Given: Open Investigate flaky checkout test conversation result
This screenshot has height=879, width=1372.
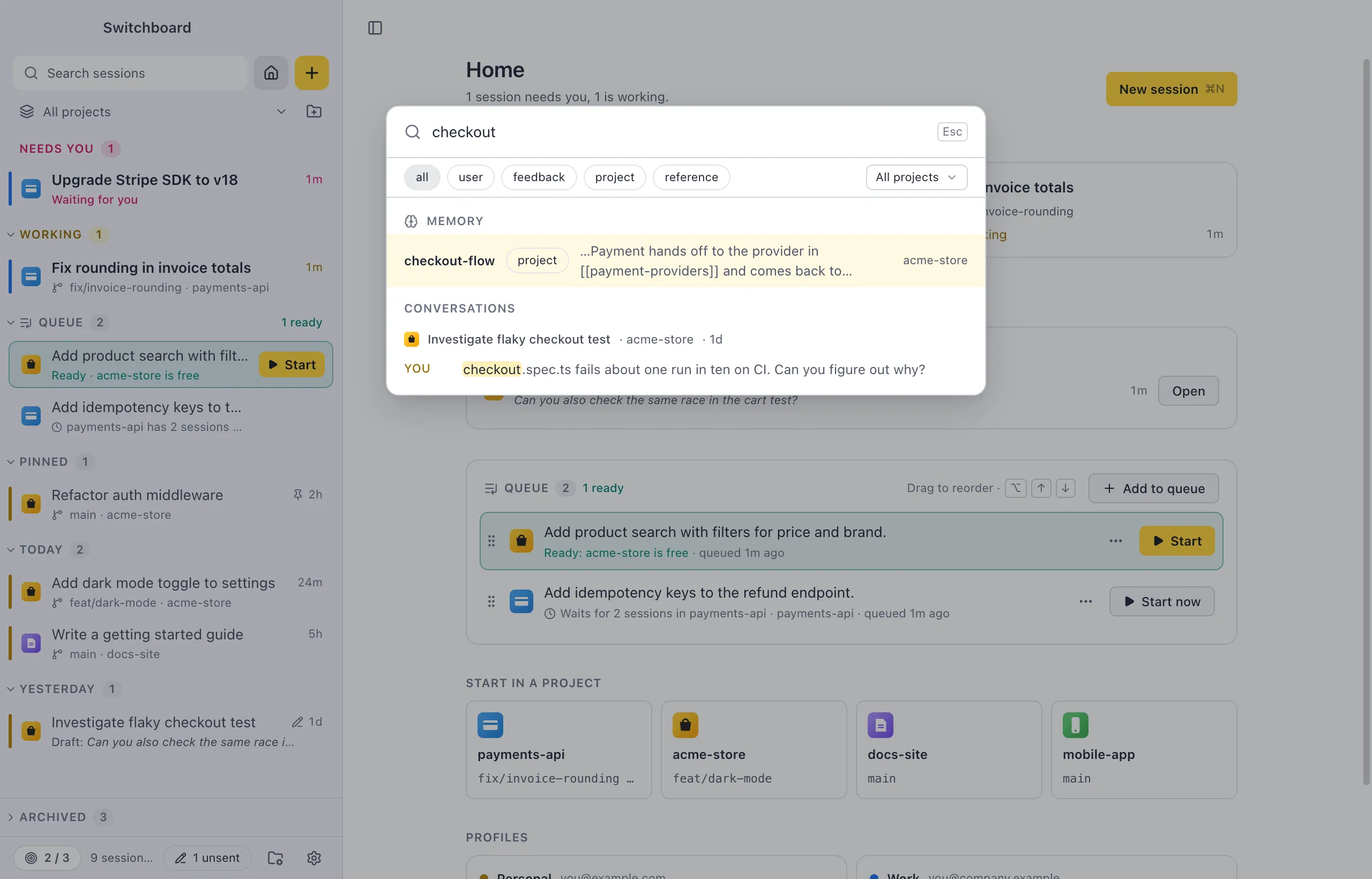Looking at the screenshot, I should (x=685, y=354).
